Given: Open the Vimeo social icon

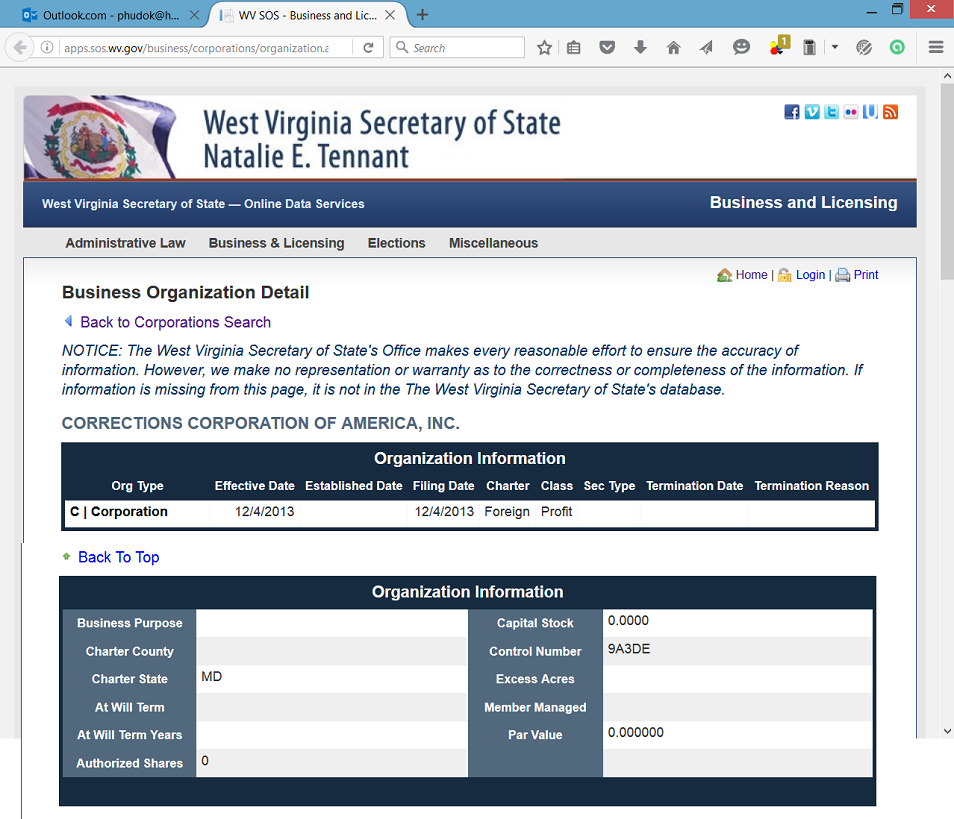Looking at the screenshot, I should pyautogui.click(x=812, y=112).
